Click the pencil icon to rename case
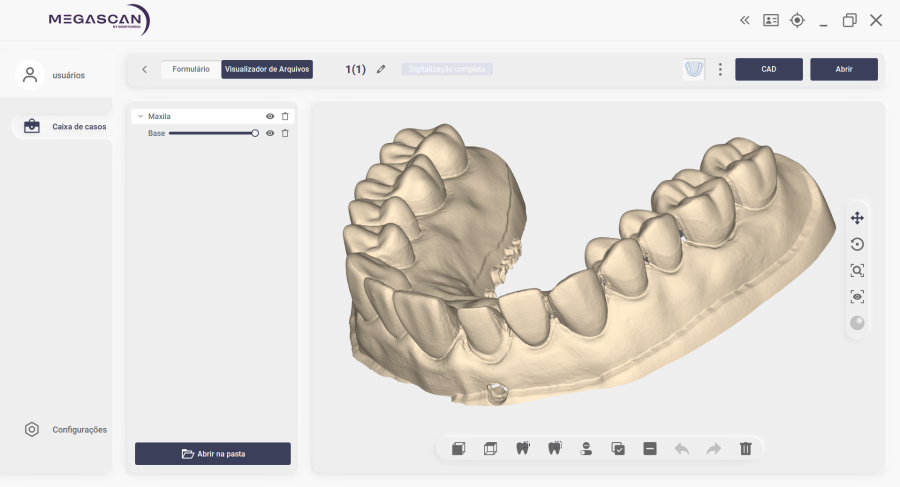 coord(381,69)
